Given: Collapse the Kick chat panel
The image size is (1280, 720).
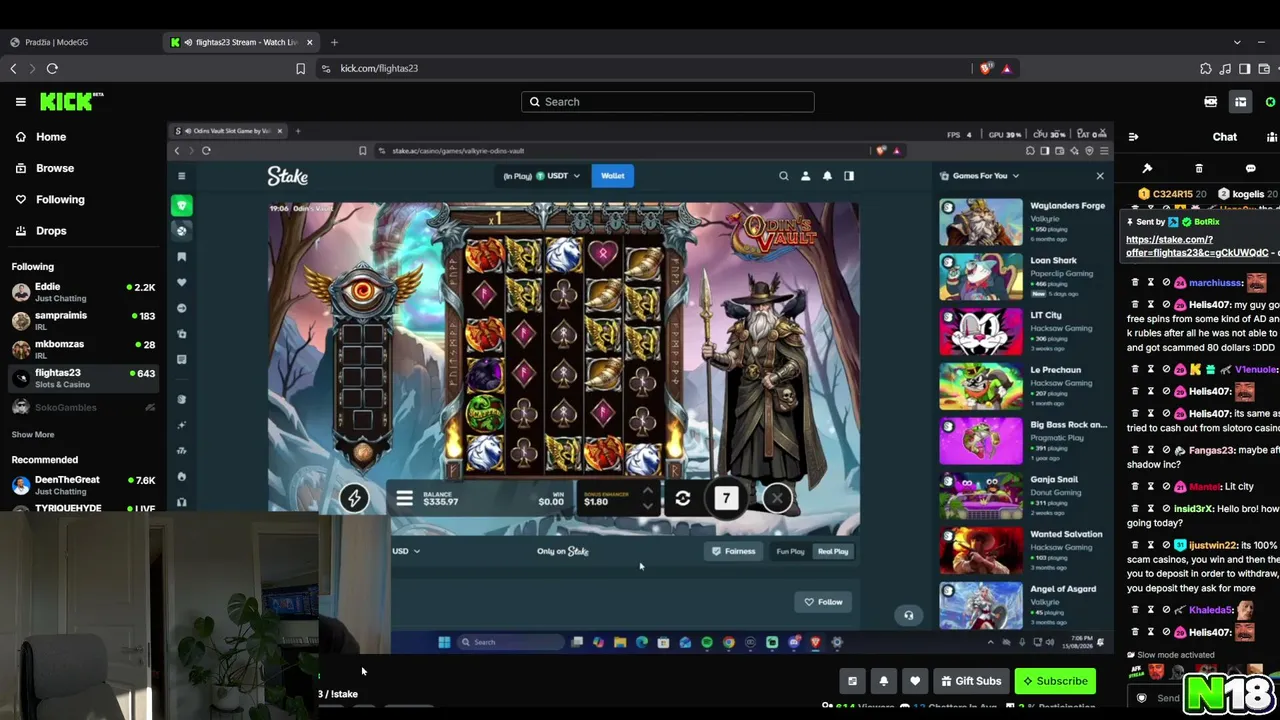Looking at the screenshot, I should click(1133, 137).
